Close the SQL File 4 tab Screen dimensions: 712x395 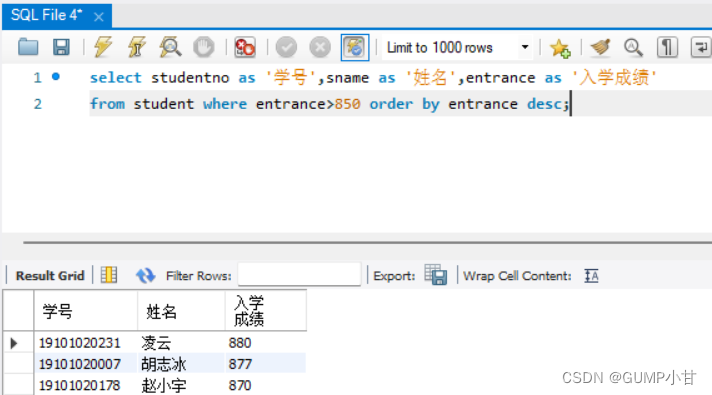[99, 17]
